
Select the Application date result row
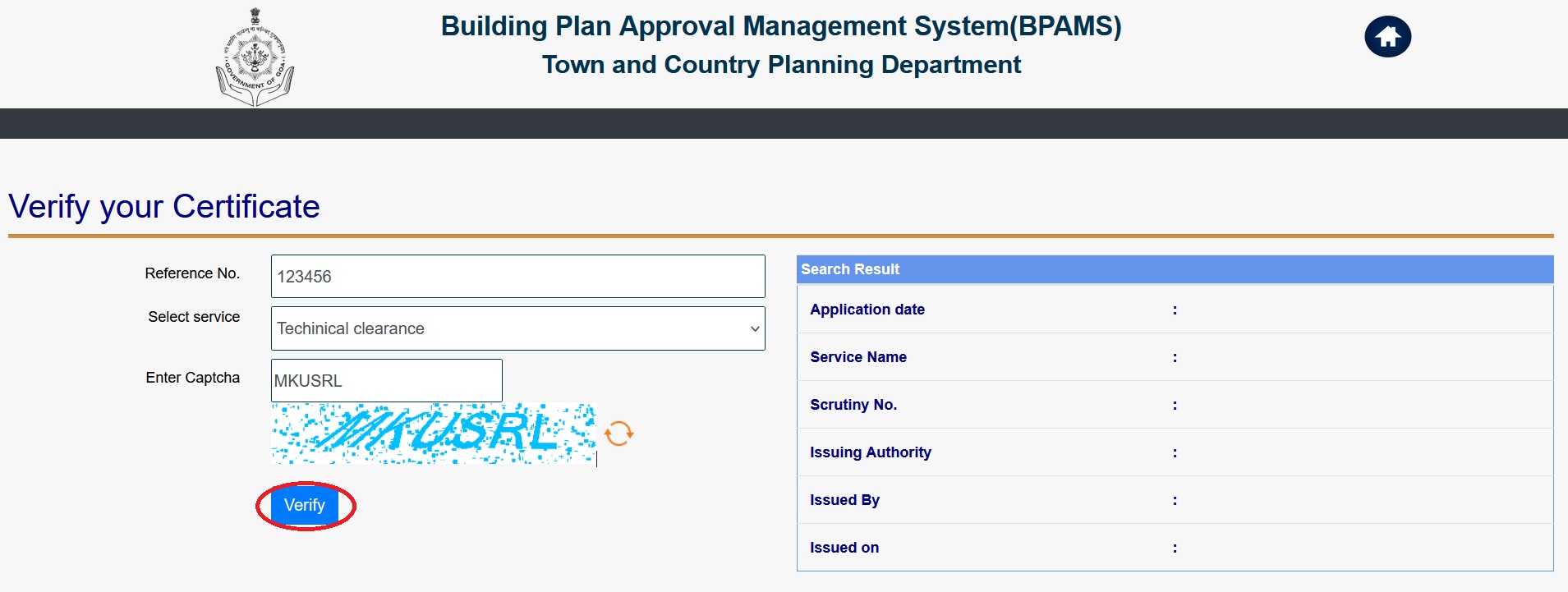pyautogui.click(x=1174, y=310)
